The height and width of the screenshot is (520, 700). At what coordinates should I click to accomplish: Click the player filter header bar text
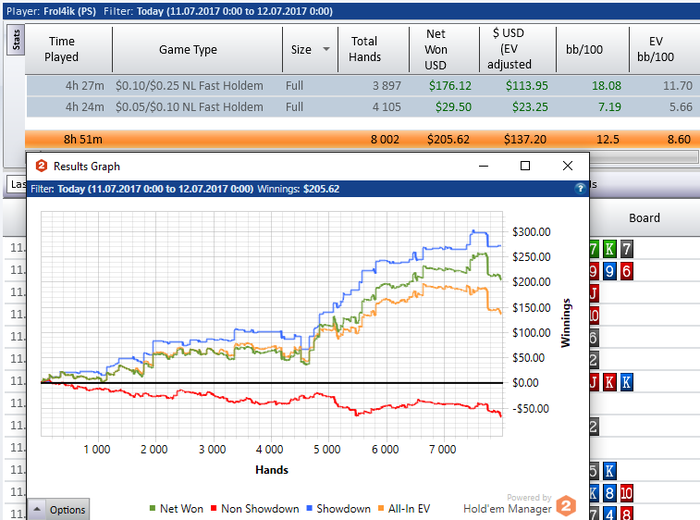point(170,11)
